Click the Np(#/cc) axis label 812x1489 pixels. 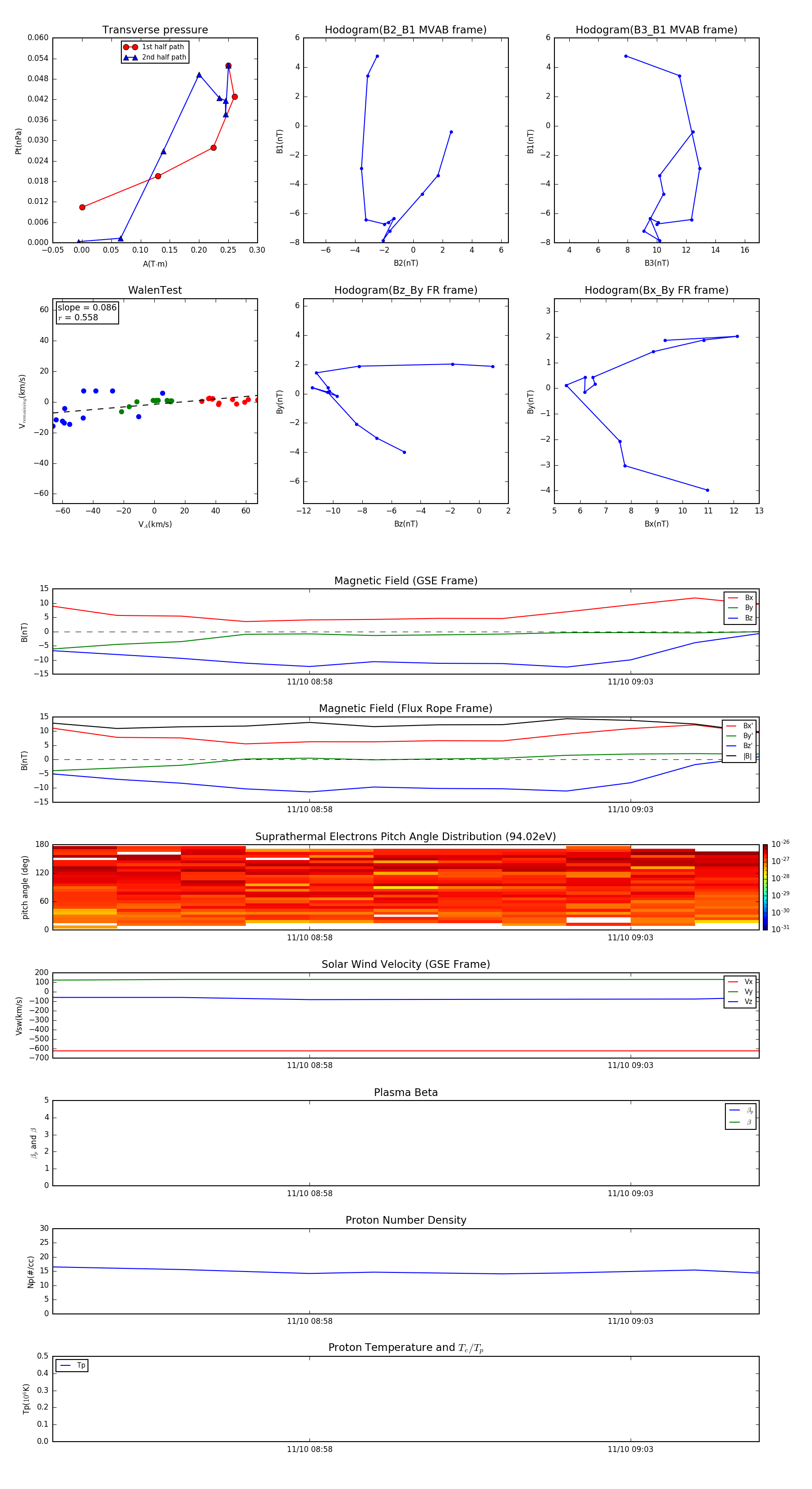(31, 1272)
